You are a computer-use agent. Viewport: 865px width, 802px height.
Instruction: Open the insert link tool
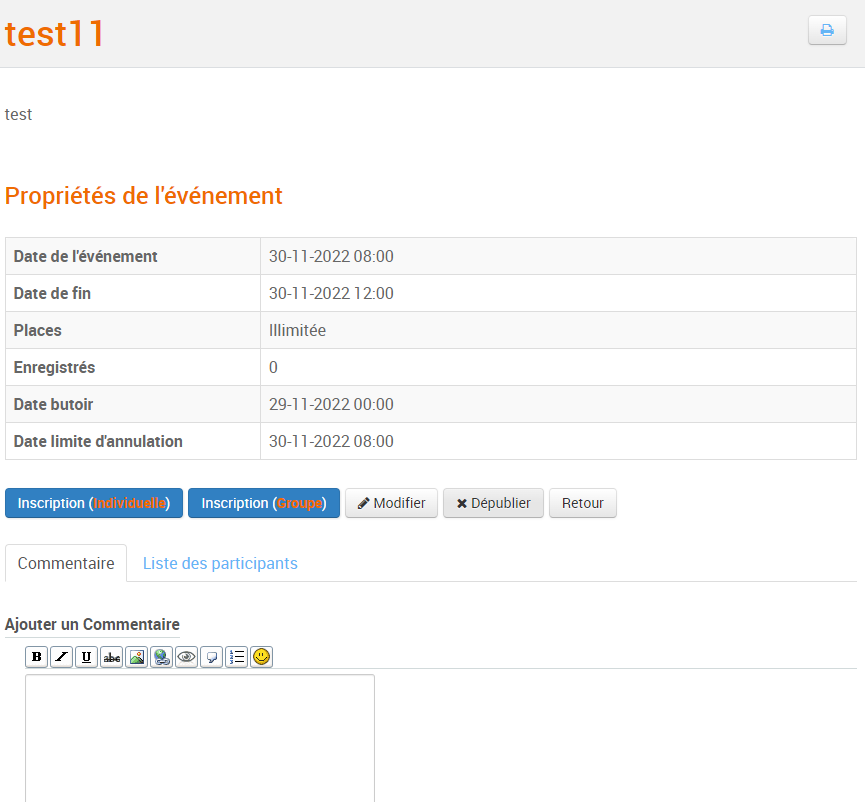pyautogui.click(x=161, y=656)
